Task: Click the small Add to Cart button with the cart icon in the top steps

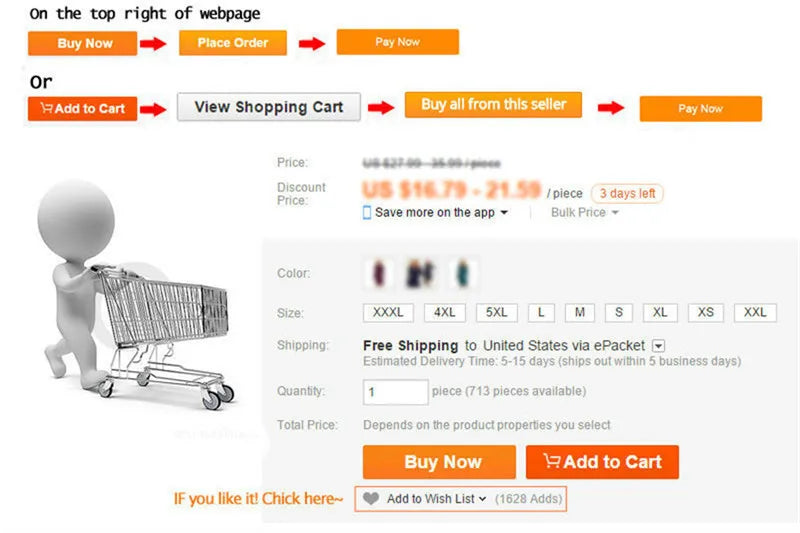Action: pyautogui.click(x=82, y=108)
